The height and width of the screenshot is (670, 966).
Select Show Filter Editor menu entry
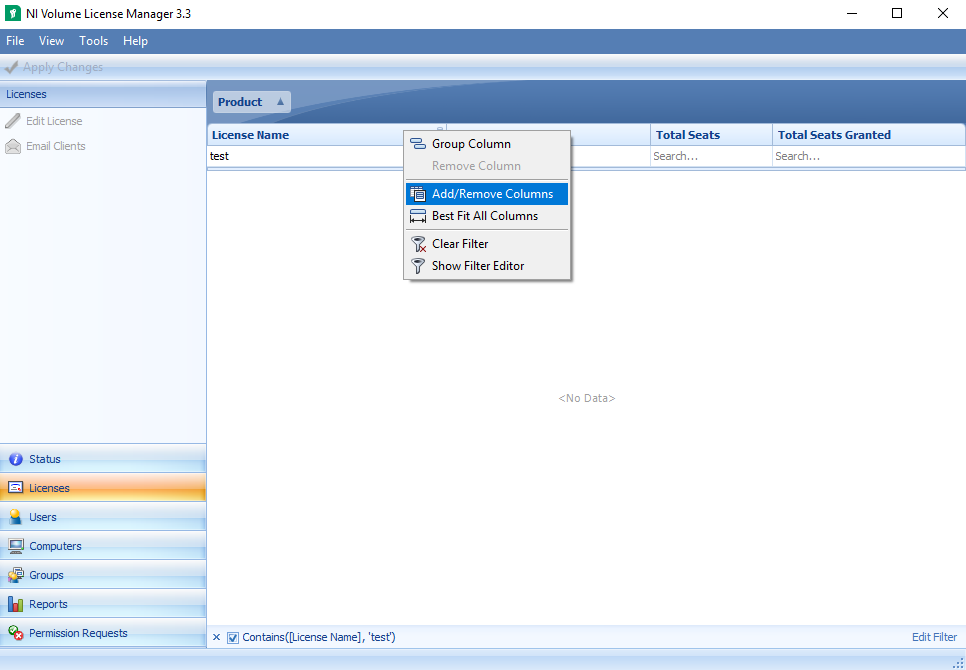[x=478, y=266]
